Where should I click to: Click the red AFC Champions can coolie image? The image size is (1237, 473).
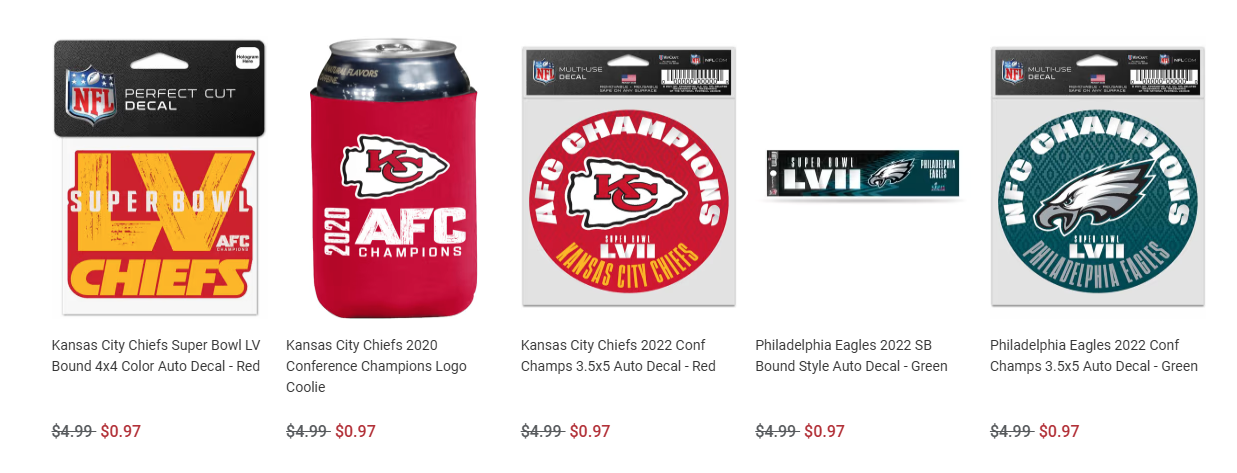tap(394, 179)
